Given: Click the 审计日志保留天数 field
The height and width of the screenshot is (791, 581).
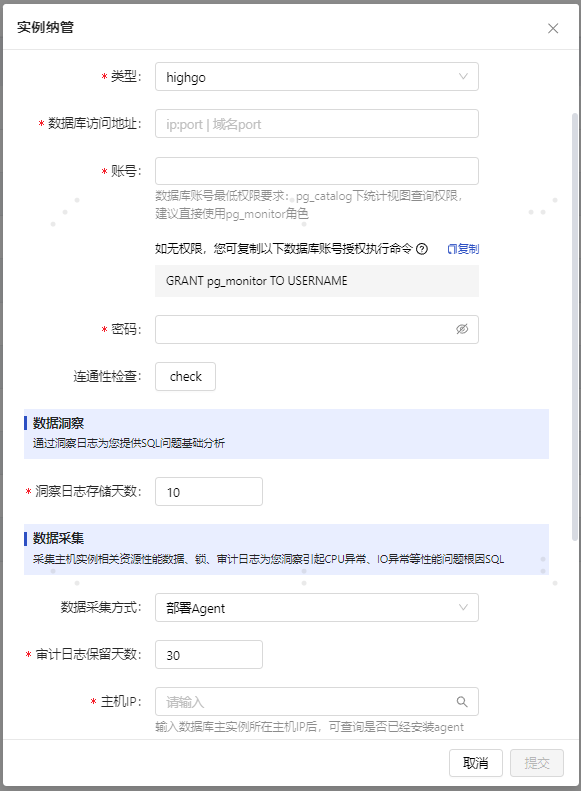Looking at the screenshot, I should point(209,655).
